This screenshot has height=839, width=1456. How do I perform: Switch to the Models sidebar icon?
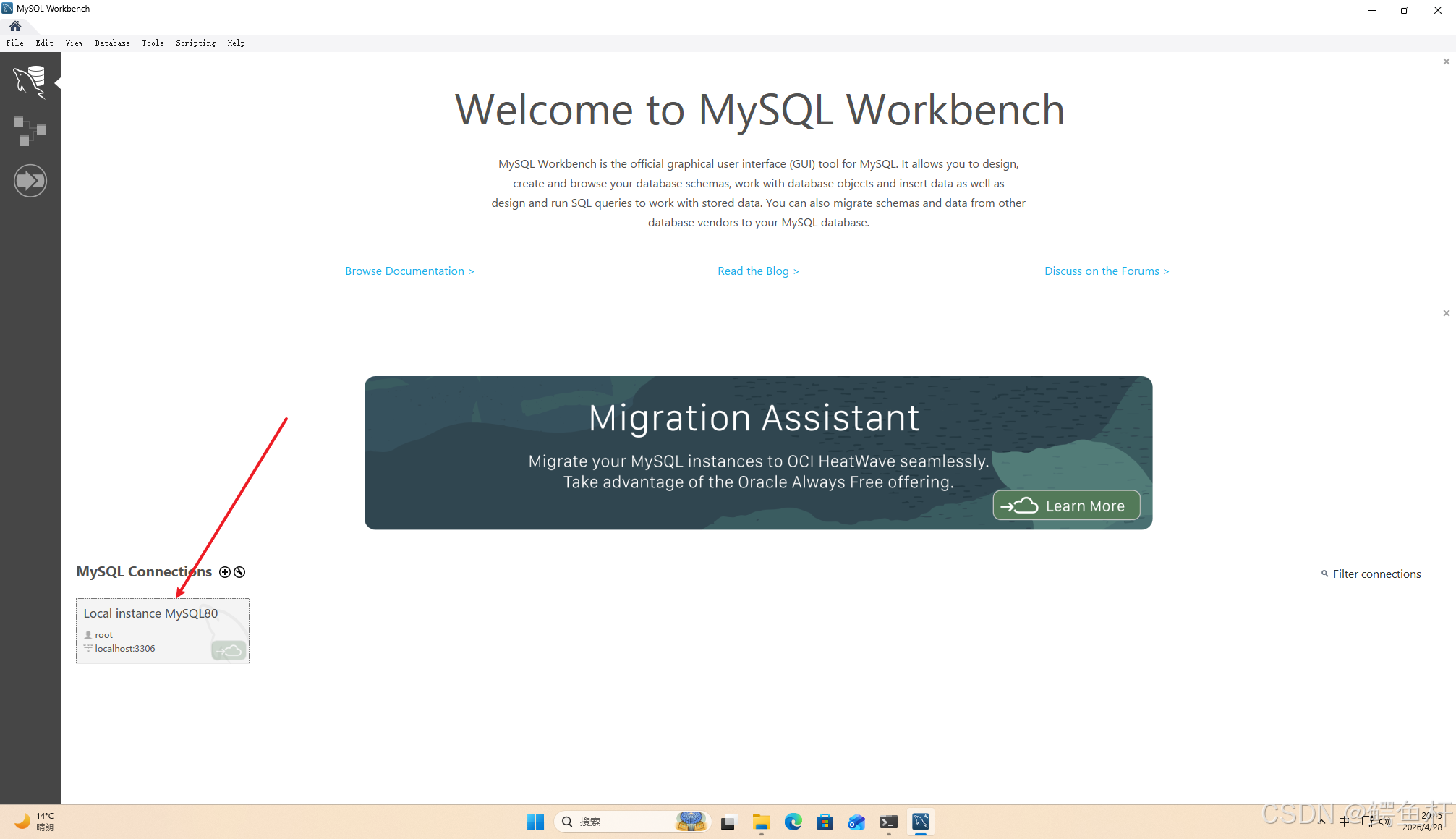[x=30, y=131]
